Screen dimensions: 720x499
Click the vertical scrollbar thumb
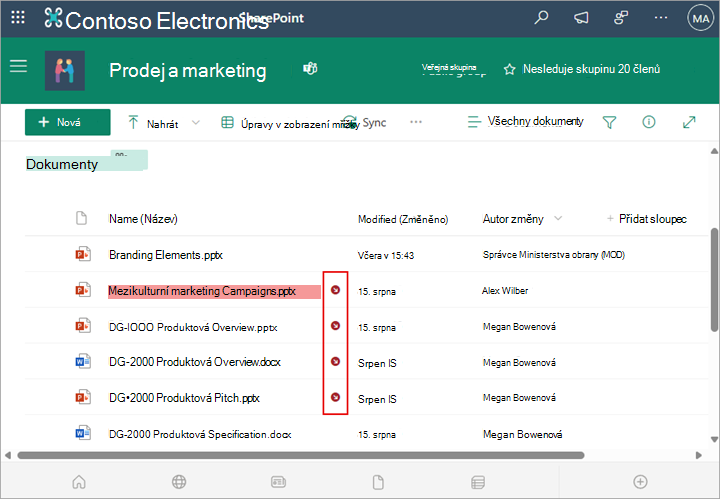[714, 279]
